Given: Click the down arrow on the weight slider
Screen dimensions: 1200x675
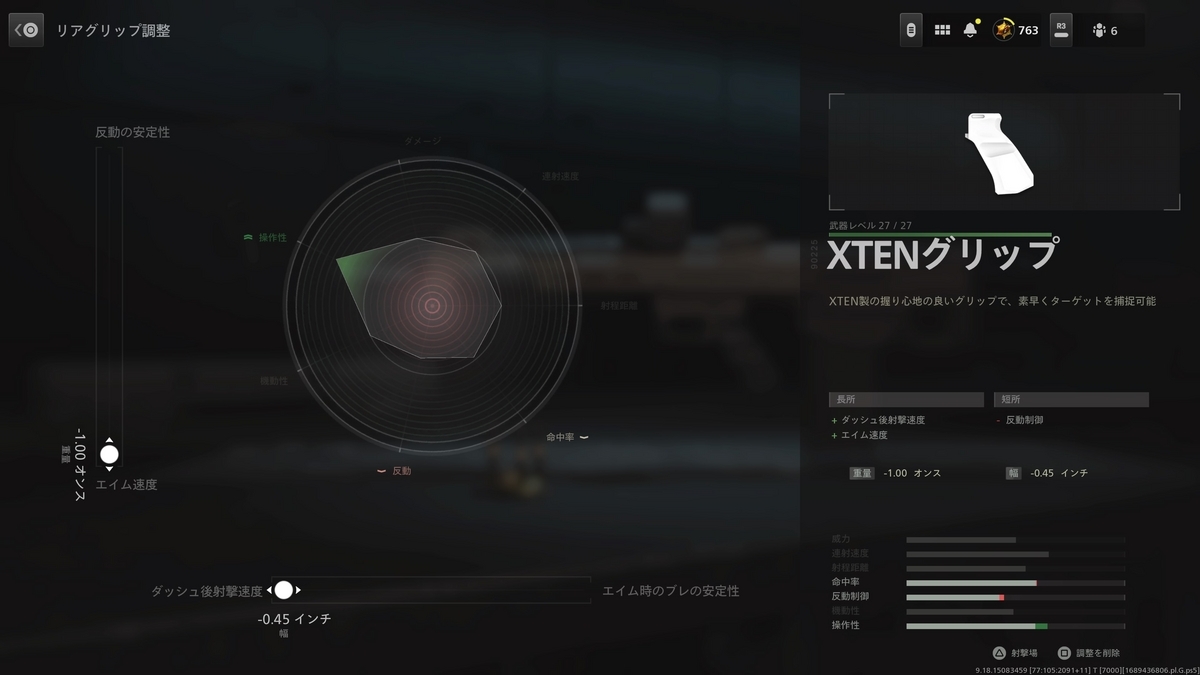Looking at the screenshot, I should coord(109,468).
